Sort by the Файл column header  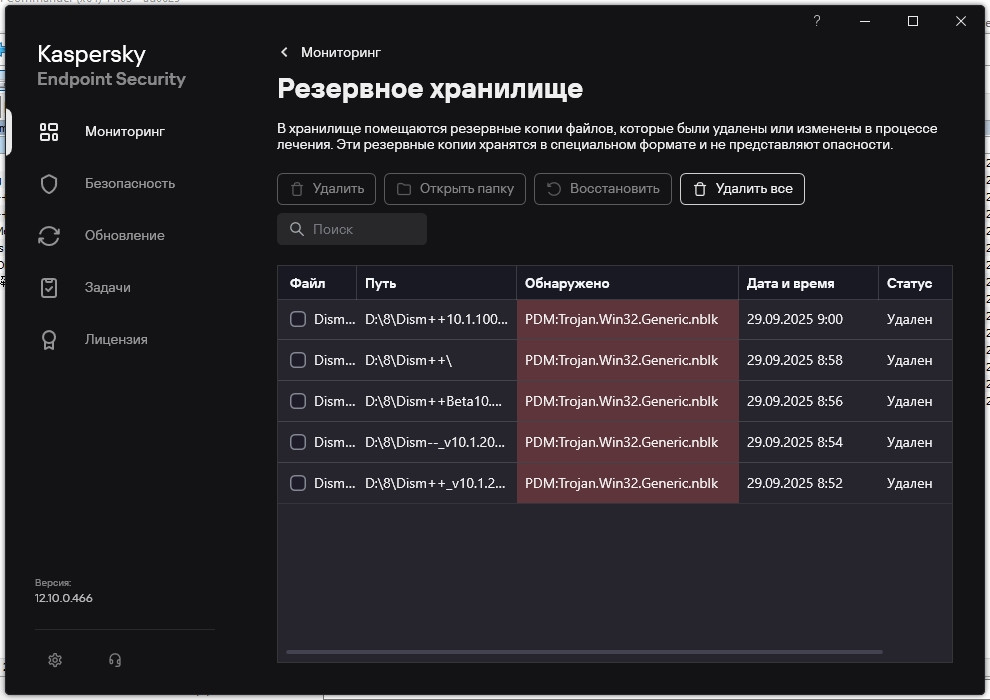point(317,283)
